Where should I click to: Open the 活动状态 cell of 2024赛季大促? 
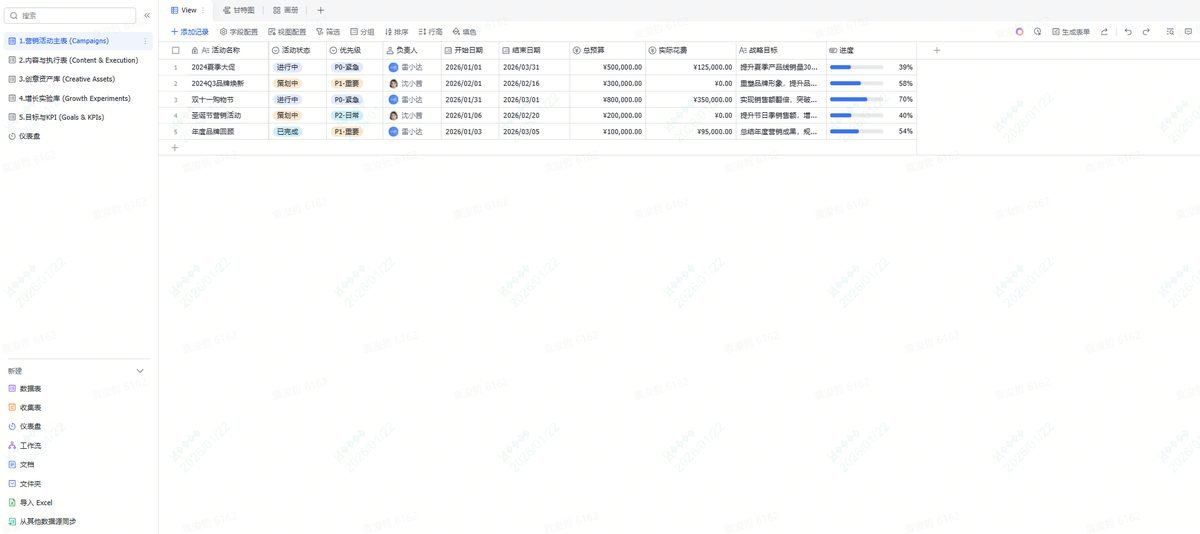[297, 67]
